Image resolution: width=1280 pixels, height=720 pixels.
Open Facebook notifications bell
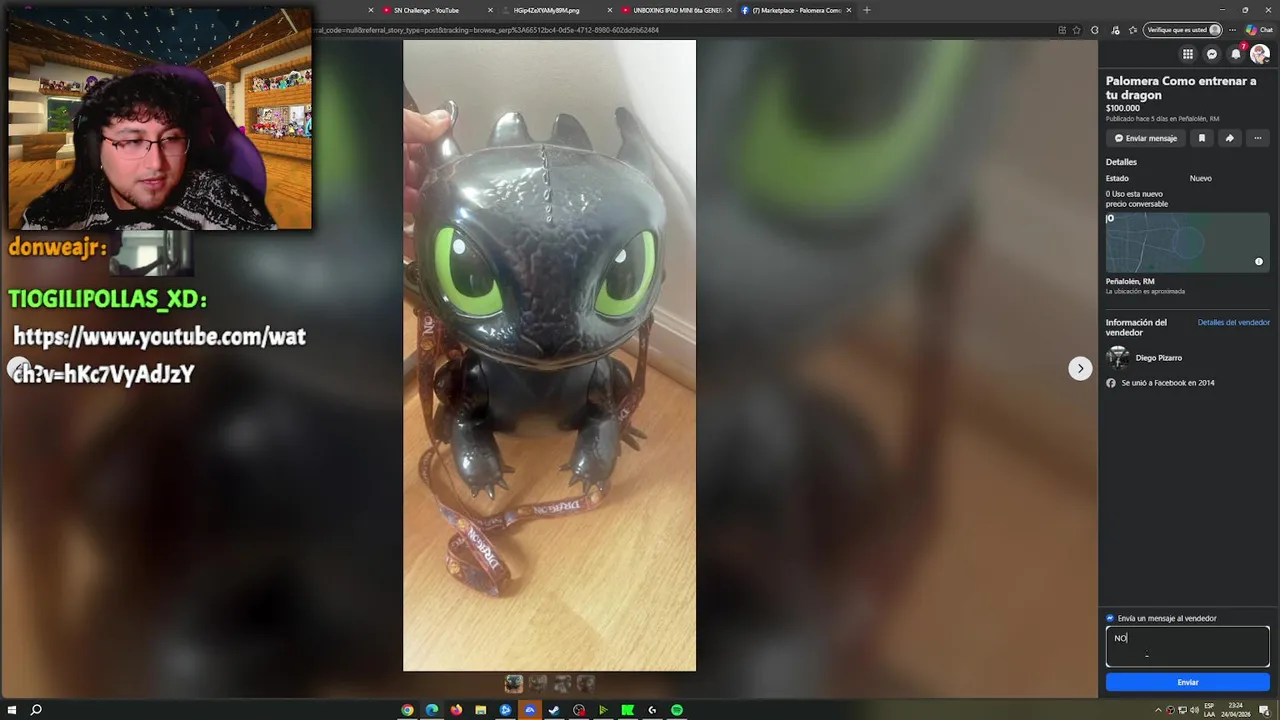pos(1236,54)
